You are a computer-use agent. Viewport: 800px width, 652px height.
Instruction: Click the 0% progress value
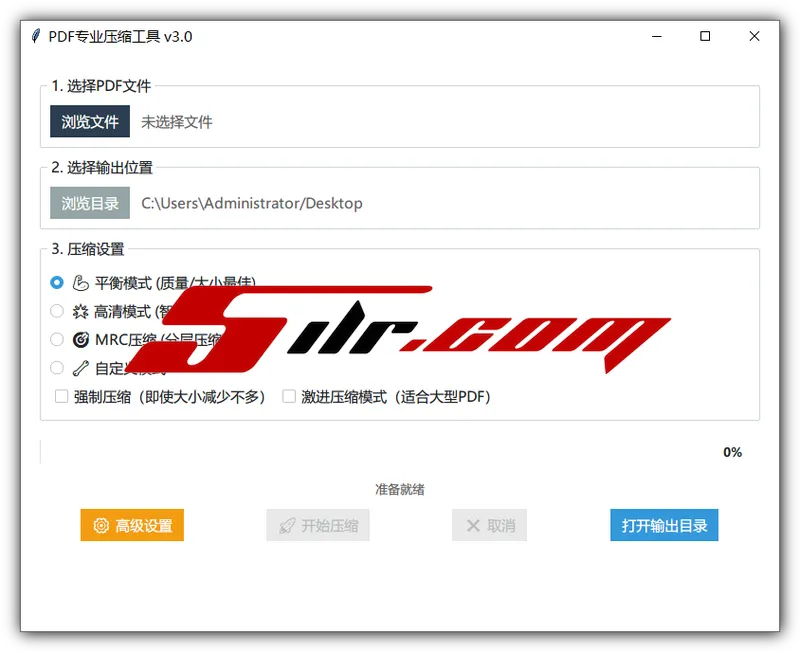click(733, 453)
